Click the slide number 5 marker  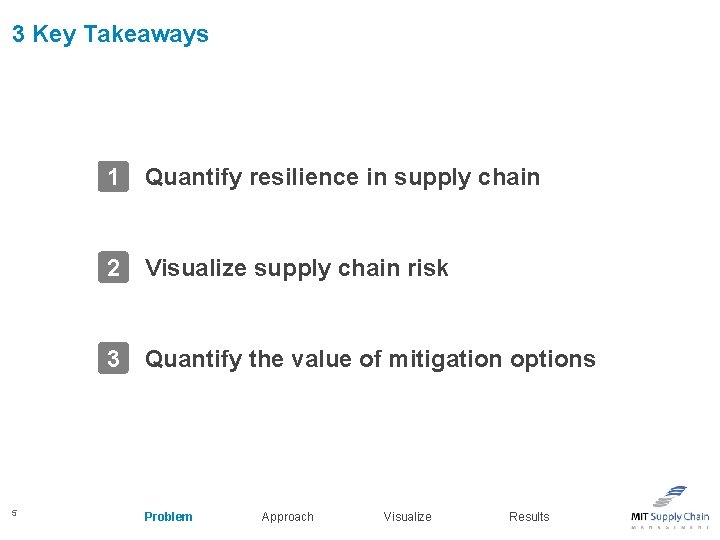(14, 513)
